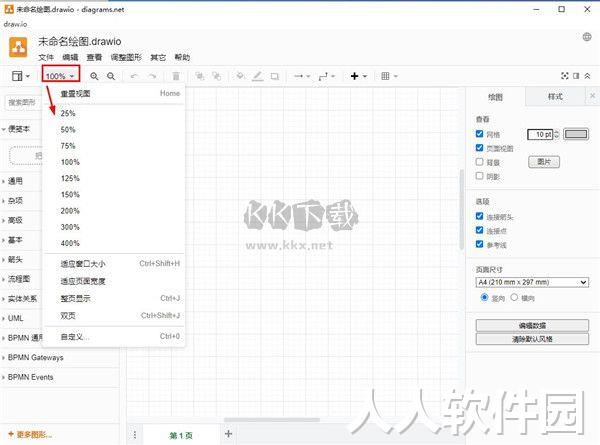Open the sidebar view toggle icon

(x=20, y=76)
